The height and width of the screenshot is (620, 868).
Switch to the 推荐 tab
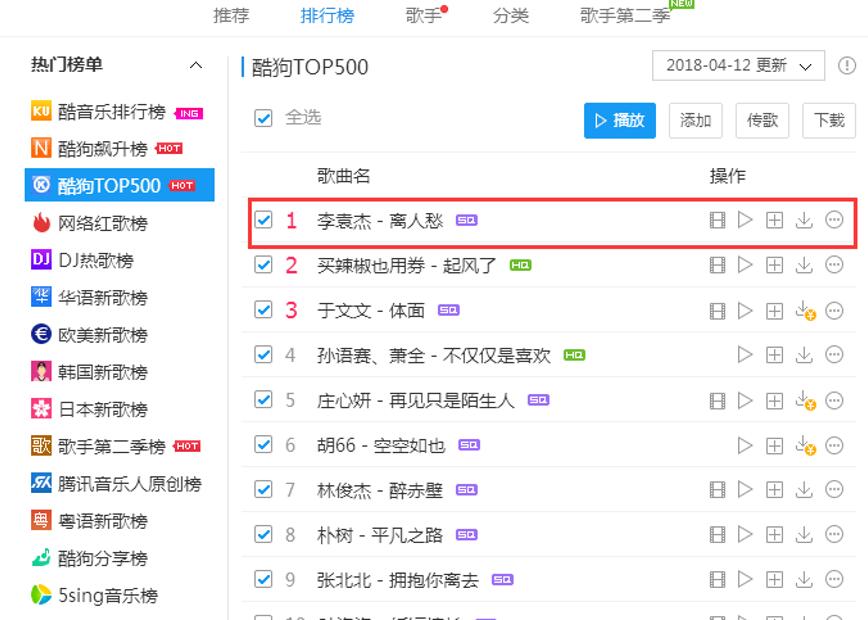click(231, 16)
